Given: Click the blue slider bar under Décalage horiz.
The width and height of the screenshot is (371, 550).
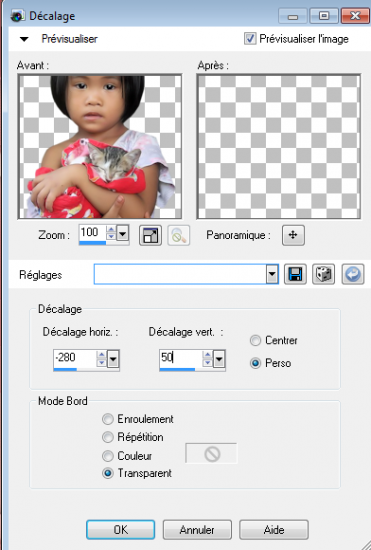Looking at the screenshot, I should click(x=65, y=369).
